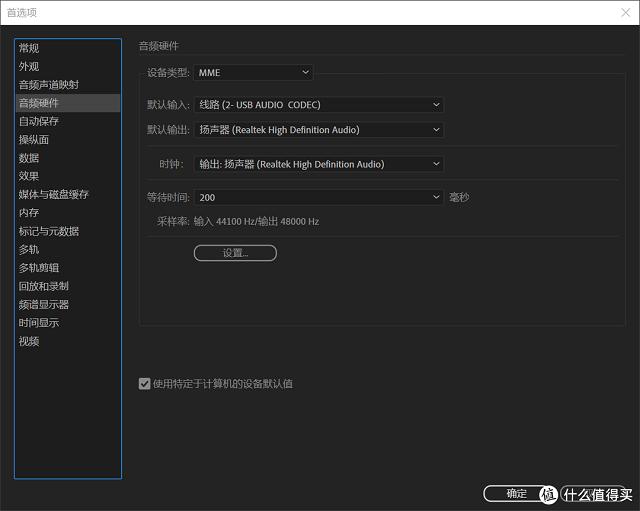640x511 pixels.
Task: Open the 多轨剪辑 preferences page
Action: pos(39,268)
